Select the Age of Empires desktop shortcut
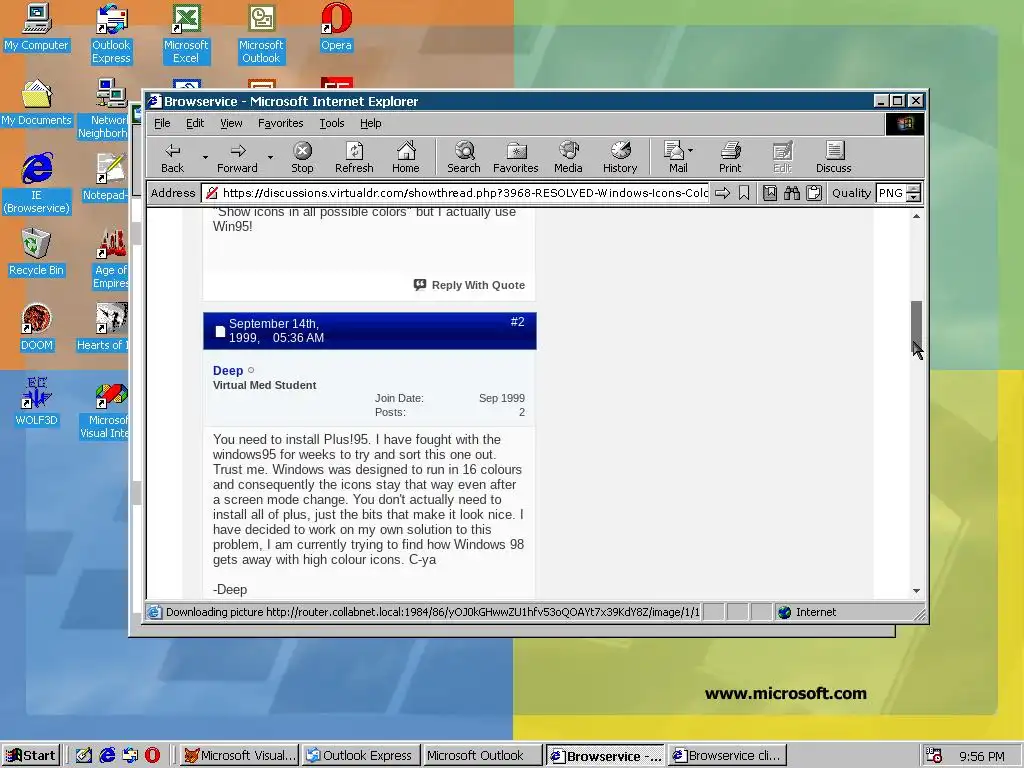 click(110, 259)
